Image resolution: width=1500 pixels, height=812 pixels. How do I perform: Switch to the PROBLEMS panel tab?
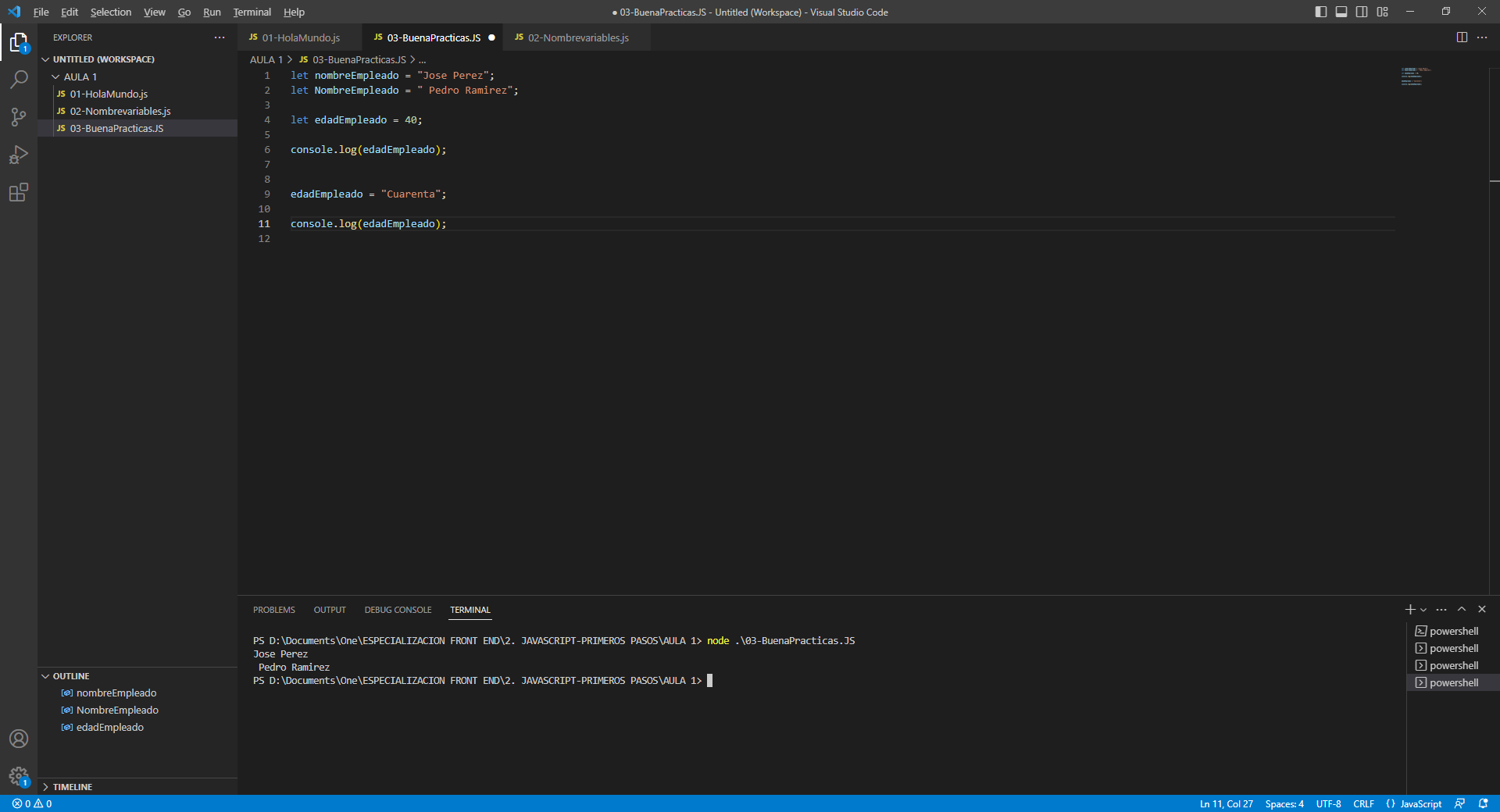coord(274,610)
